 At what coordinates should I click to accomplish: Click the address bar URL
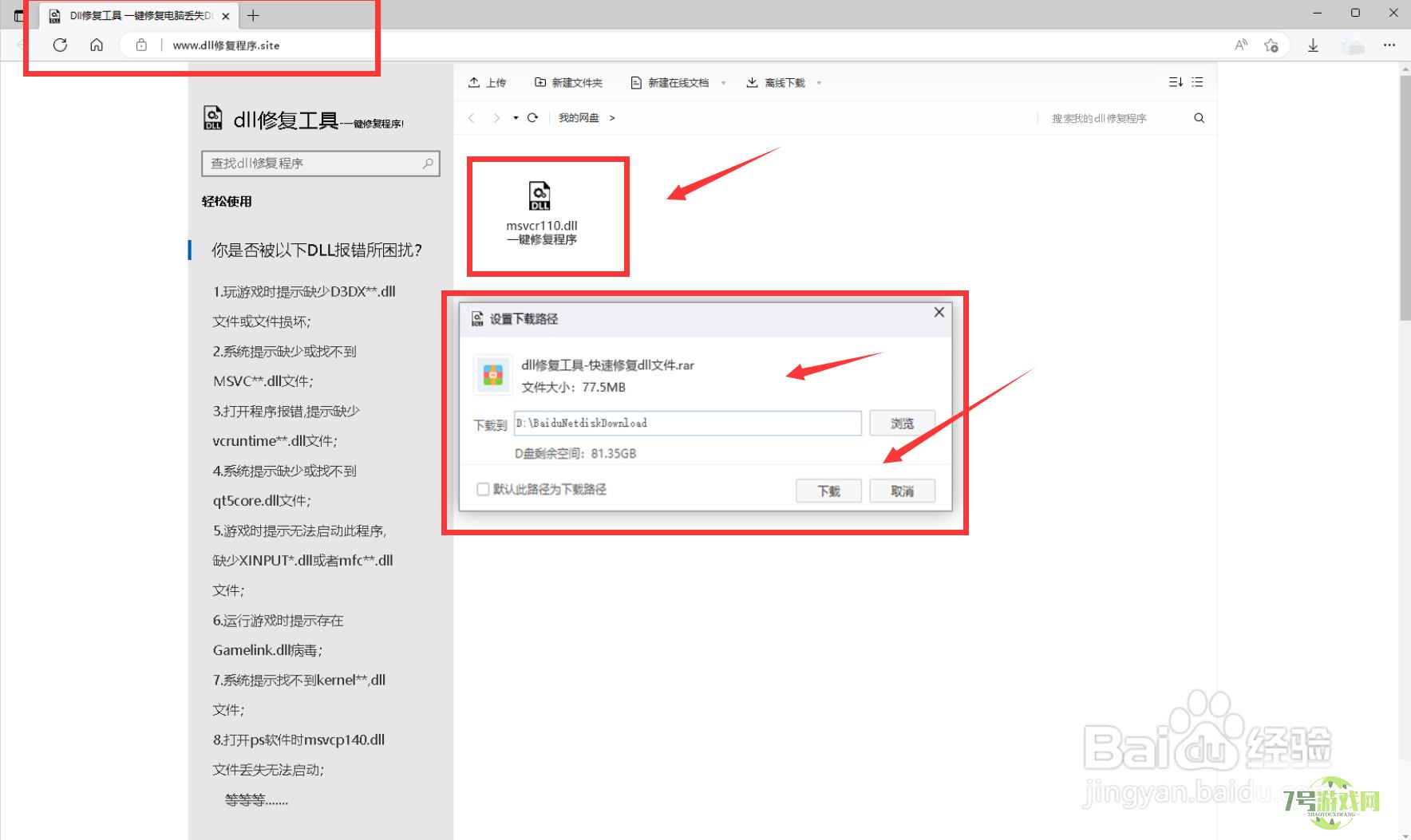(226, 45)
